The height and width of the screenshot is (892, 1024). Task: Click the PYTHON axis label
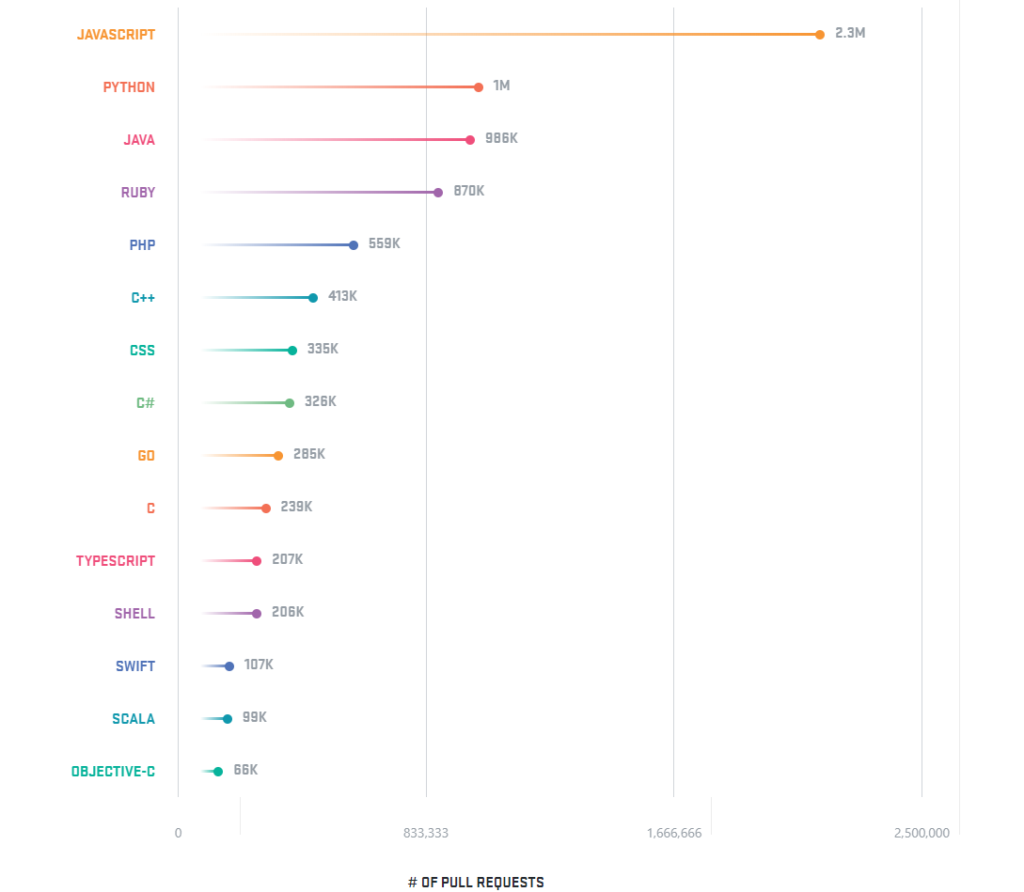point(129,87)
